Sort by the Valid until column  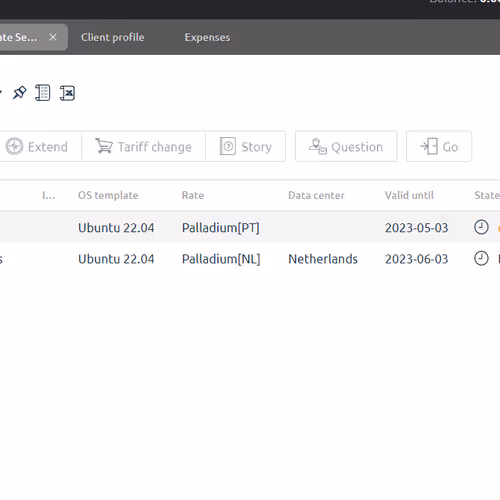coord(409,195)
